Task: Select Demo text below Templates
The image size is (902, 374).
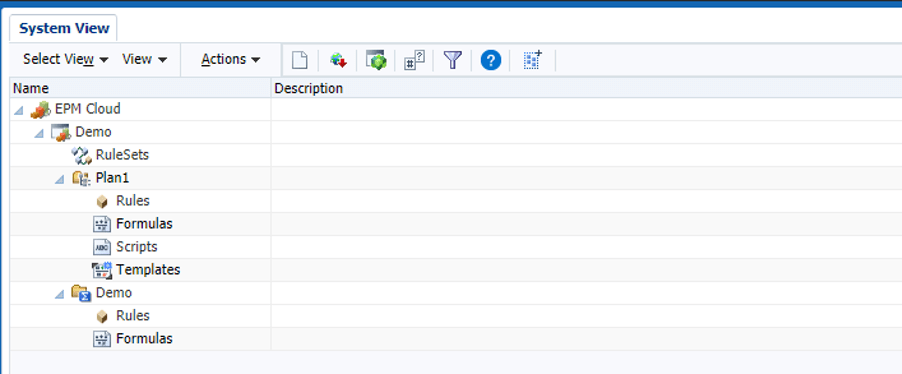Action: pyautogui.click(x=113, y=293)
